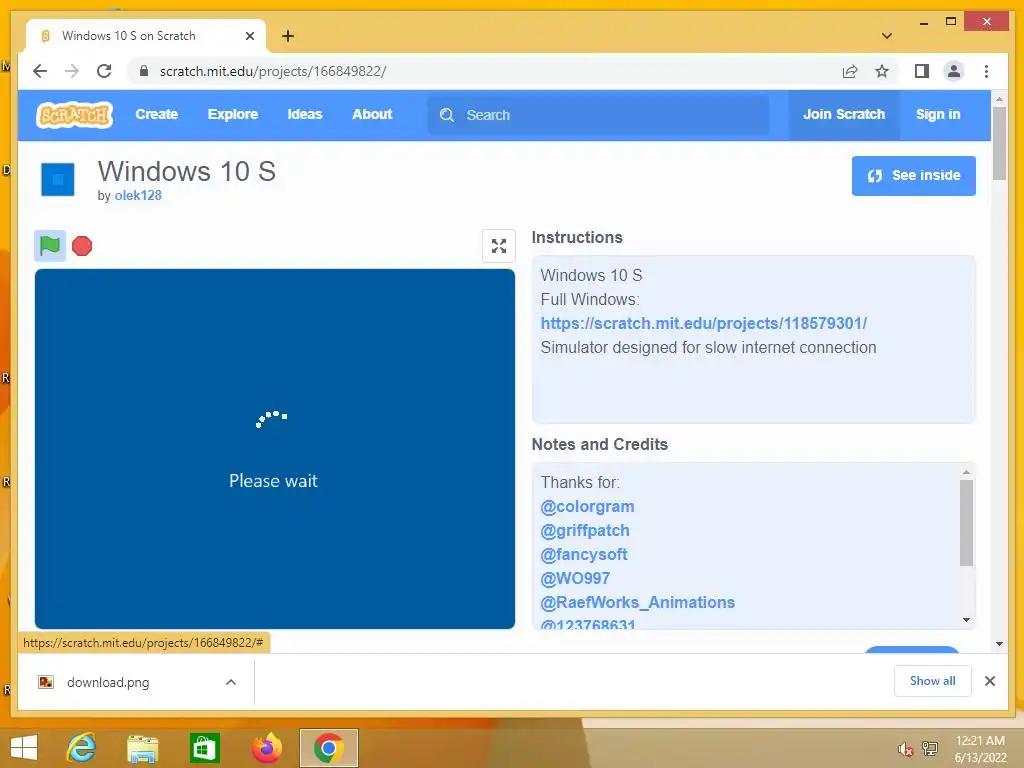Click the Windows 10 S project title
Viewport: 1024px width, 768px height.
pyautogui.click(x=187, y=172)
